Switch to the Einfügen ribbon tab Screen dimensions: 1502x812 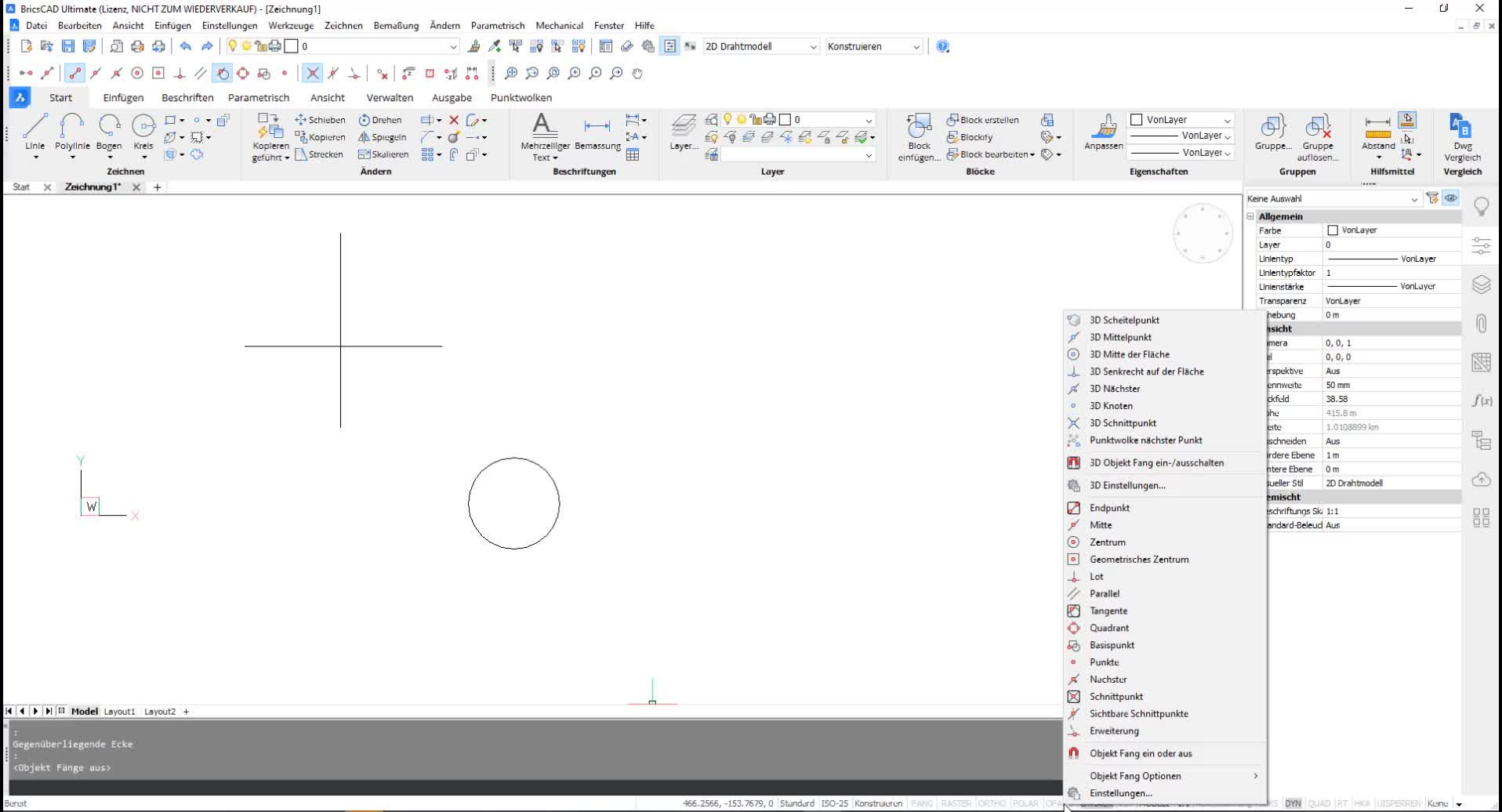click(x=123, y=98)
